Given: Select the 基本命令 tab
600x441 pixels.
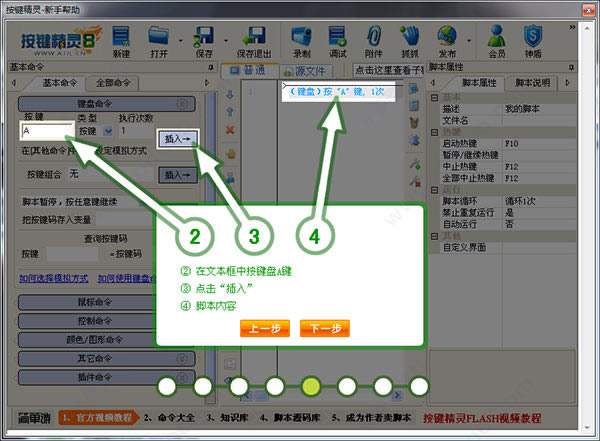Looking at the screenshot, I should coord(59,83).
